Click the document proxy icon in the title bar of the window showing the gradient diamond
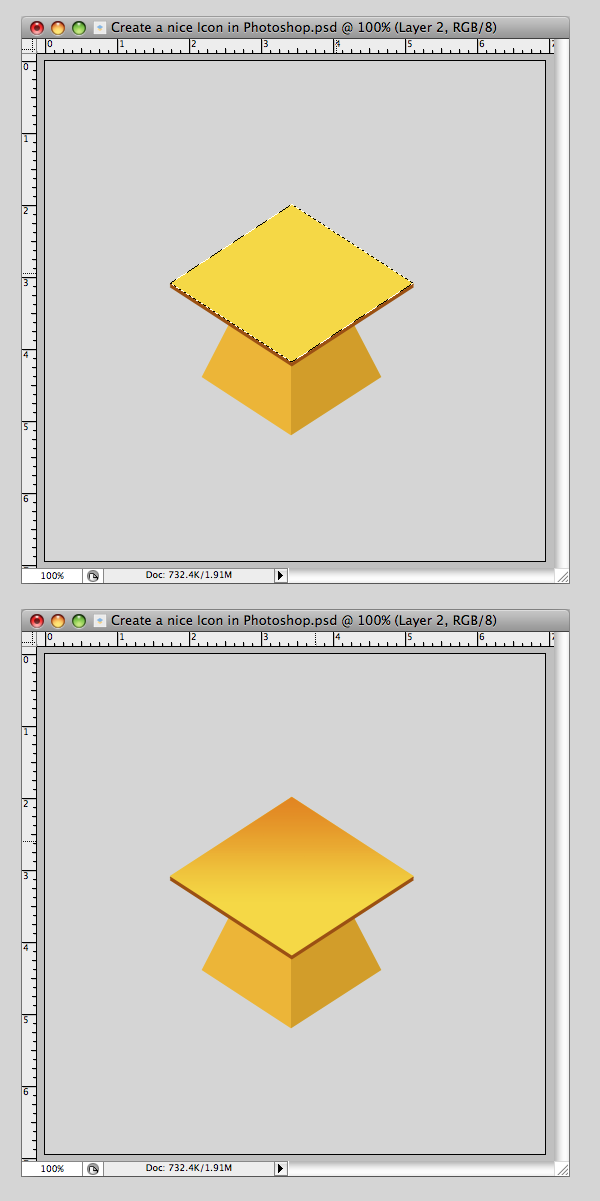Image resolution: width=600 pixels, height=1201 pixels. (100, 621)
